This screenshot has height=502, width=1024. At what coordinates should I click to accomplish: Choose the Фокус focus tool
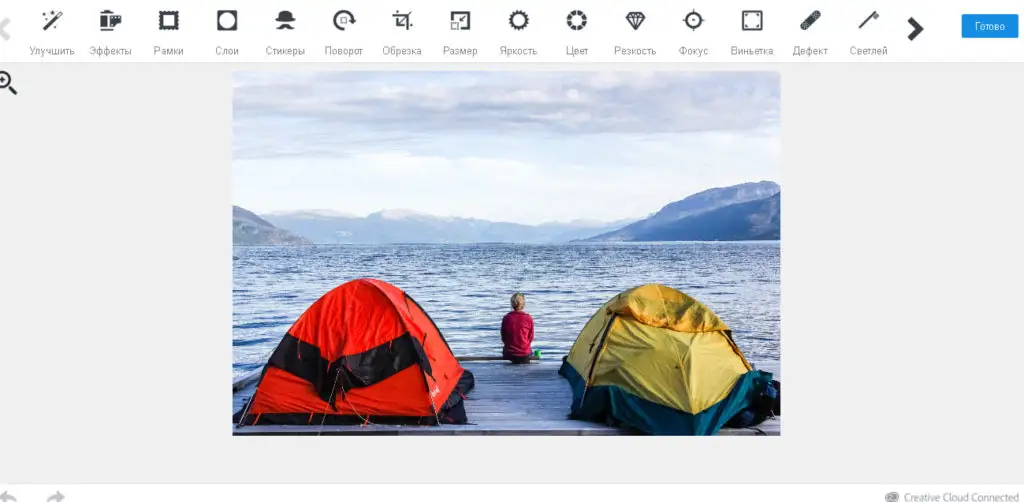coord(693,29)
